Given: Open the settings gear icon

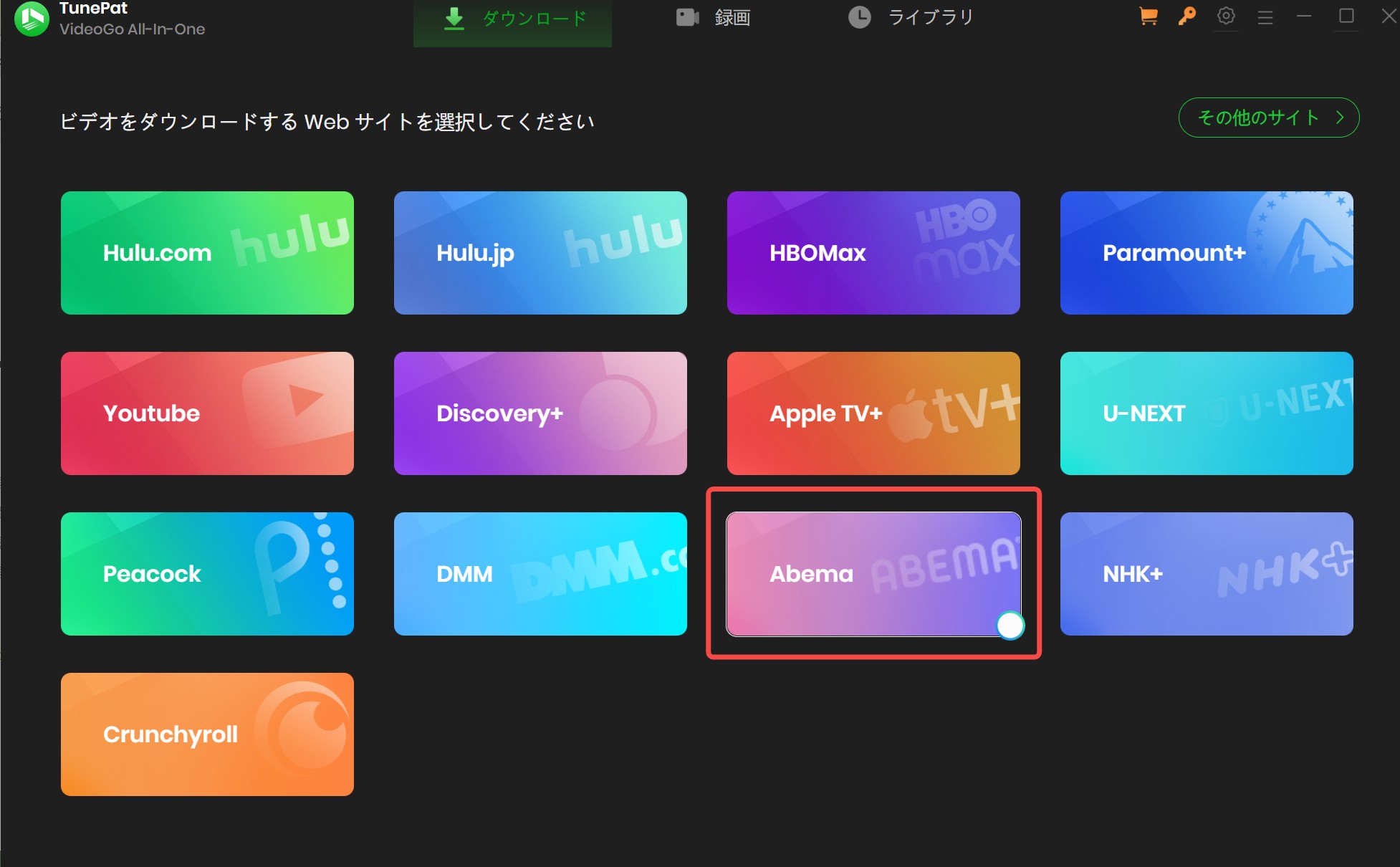Looking at the screenshot, I should (1226, 16).
